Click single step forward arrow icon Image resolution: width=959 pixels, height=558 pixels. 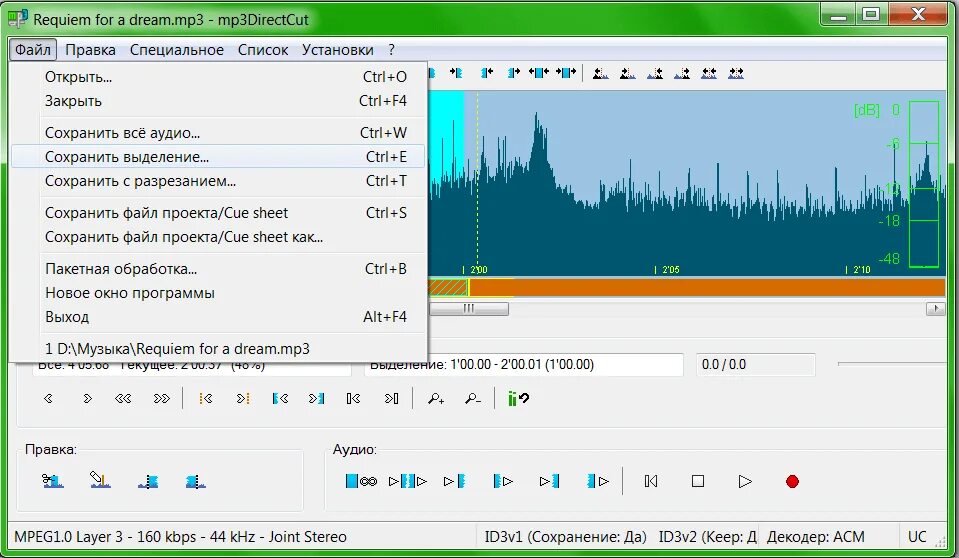(x=87, y=398)
